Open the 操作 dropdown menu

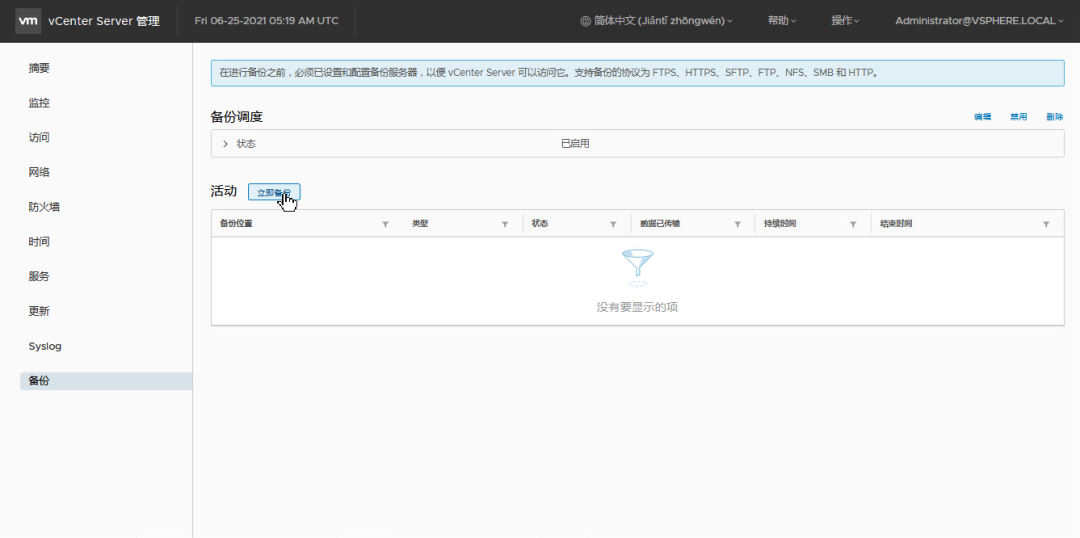click(x=845, y=21)
